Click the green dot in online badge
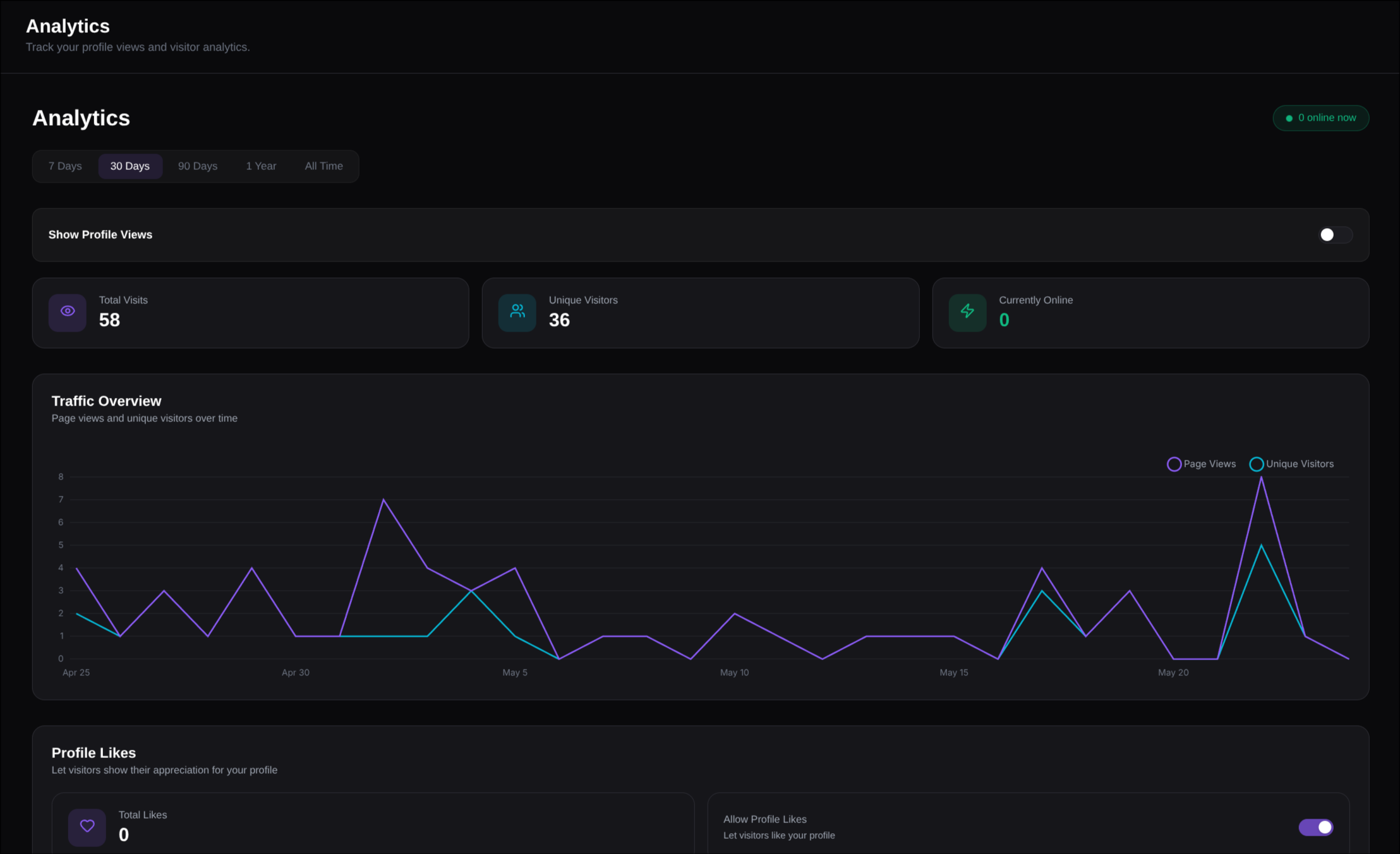This screenshot has height=854, width=1400. click(x=1289, y=118)
